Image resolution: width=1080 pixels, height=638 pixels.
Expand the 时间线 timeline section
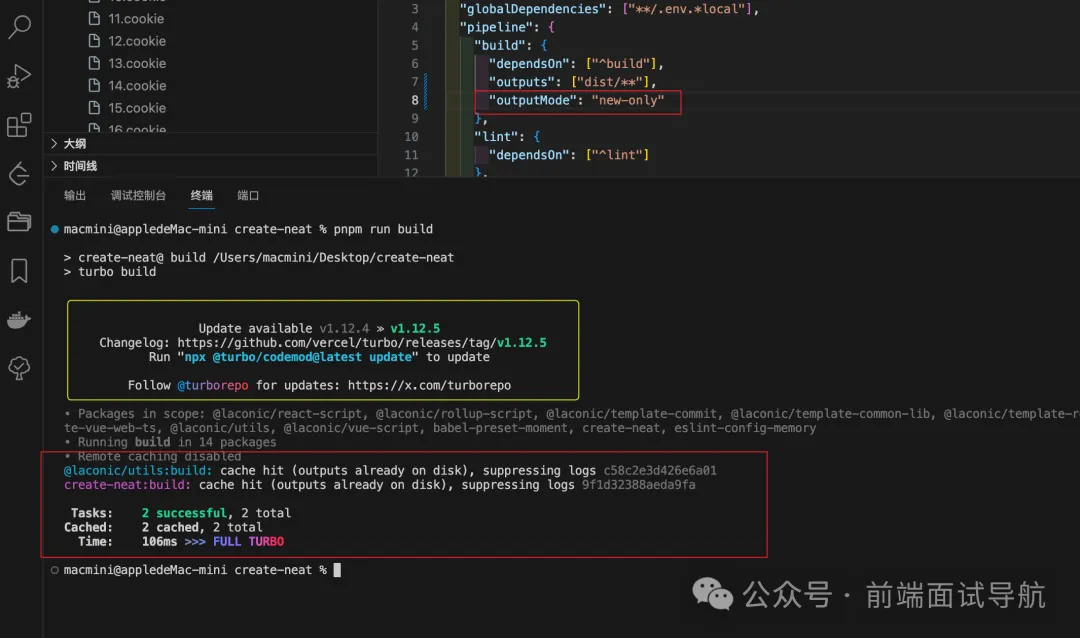pyautogui.click(x=80, y=166)
